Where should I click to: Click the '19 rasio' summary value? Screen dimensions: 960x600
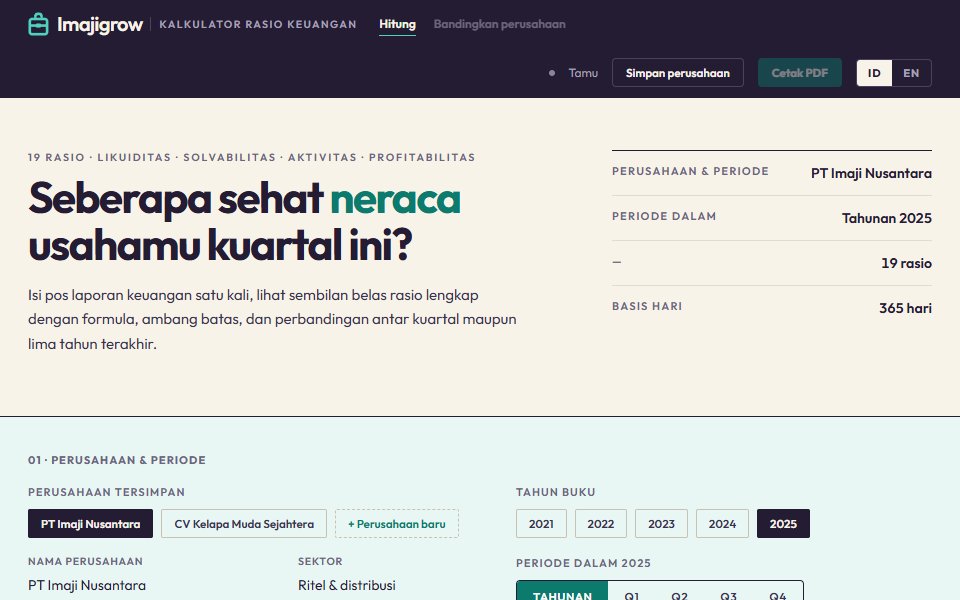[x=906, y=263]
